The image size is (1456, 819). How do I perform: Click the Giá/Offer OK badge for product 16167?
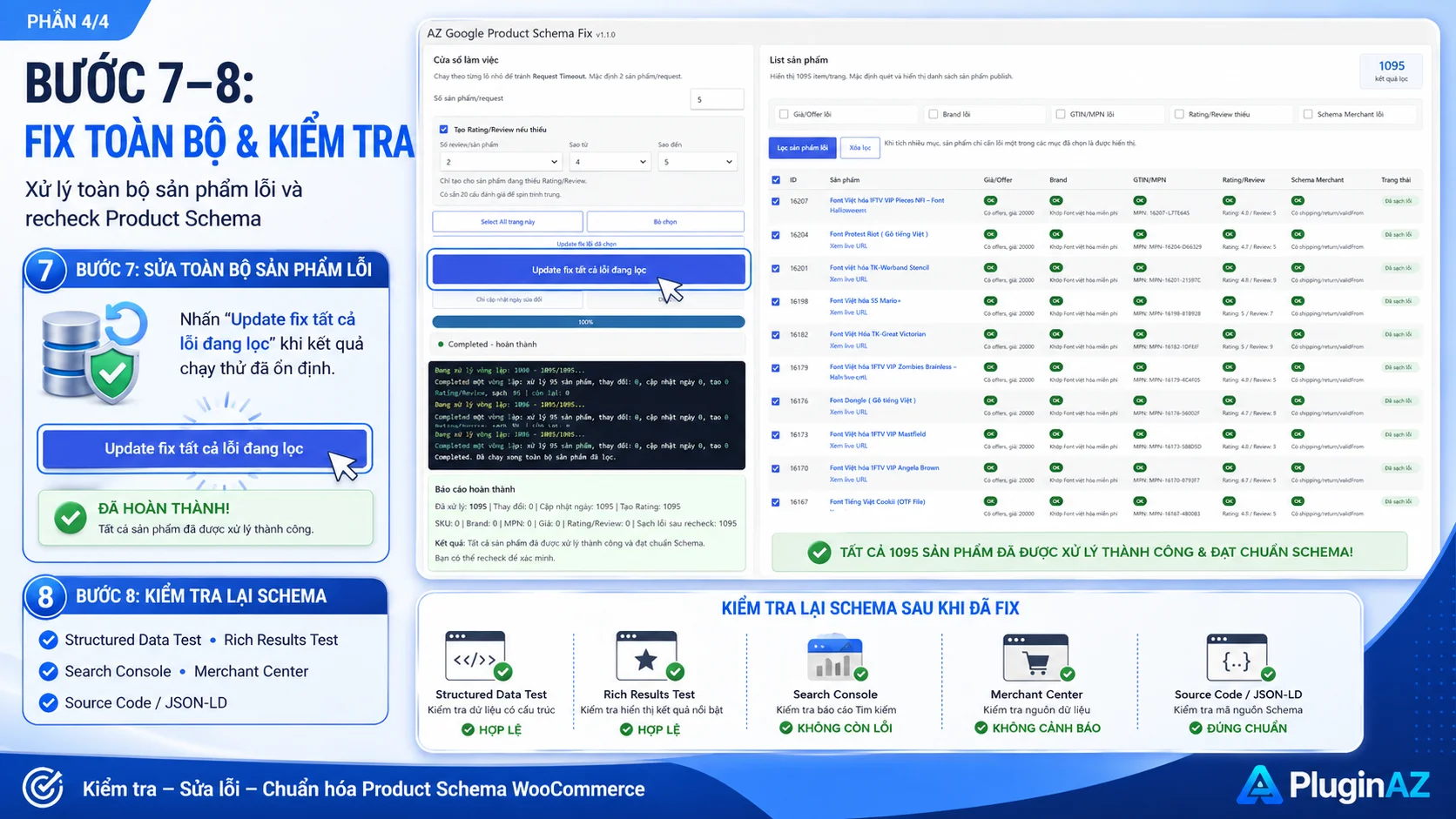(990, 501)
